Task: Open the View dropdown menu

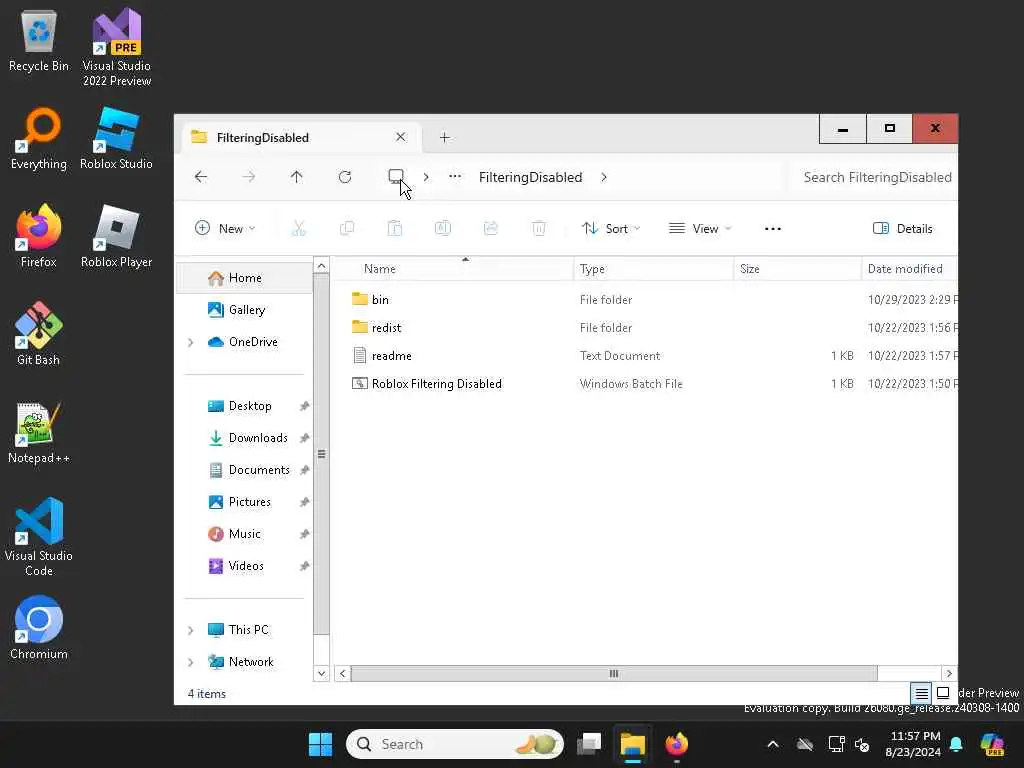Action: pos(700,229)
